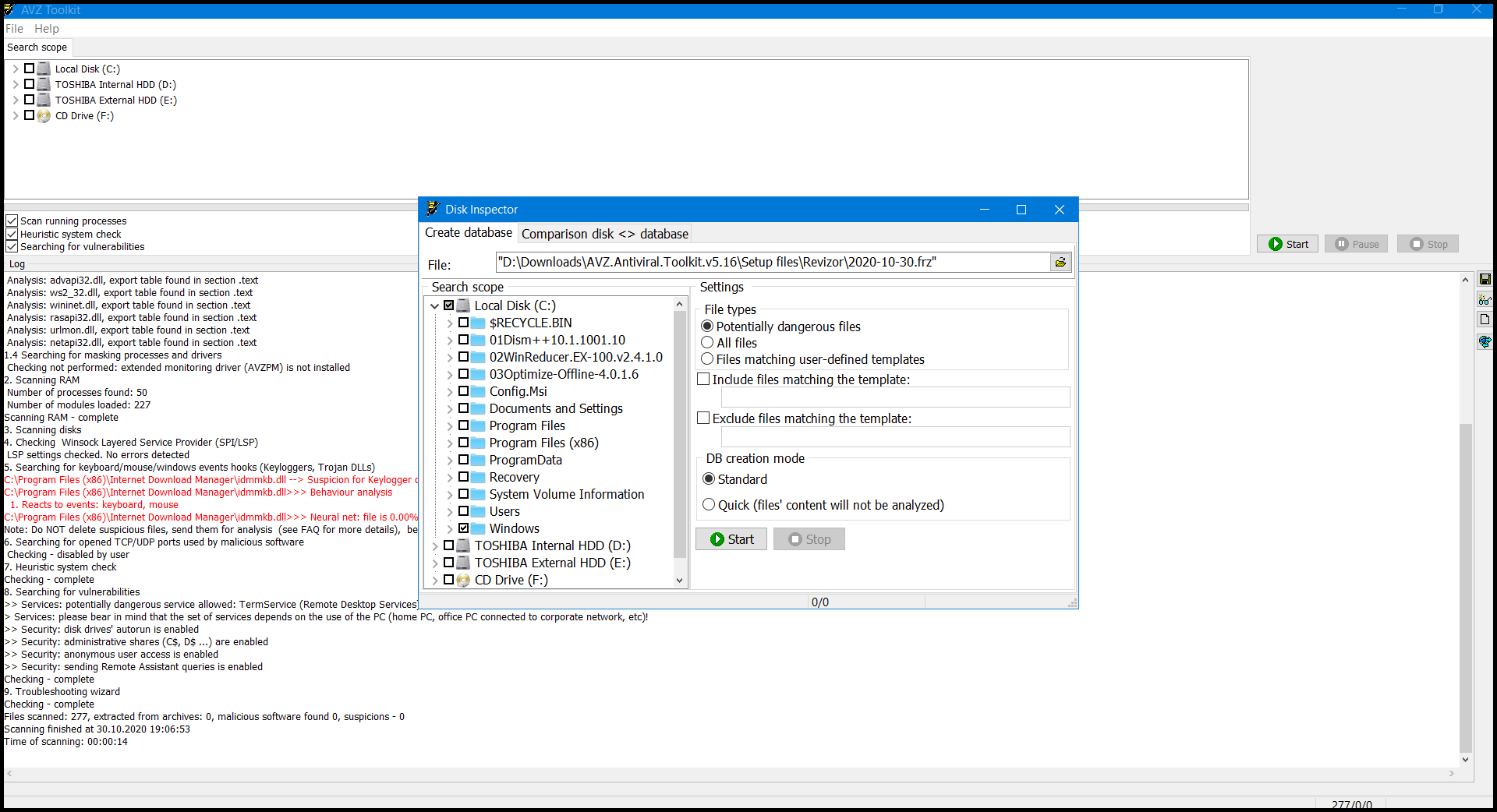Select All files radio button
1497x812 pixels.
pyautogui.click(x=707, y=342)
